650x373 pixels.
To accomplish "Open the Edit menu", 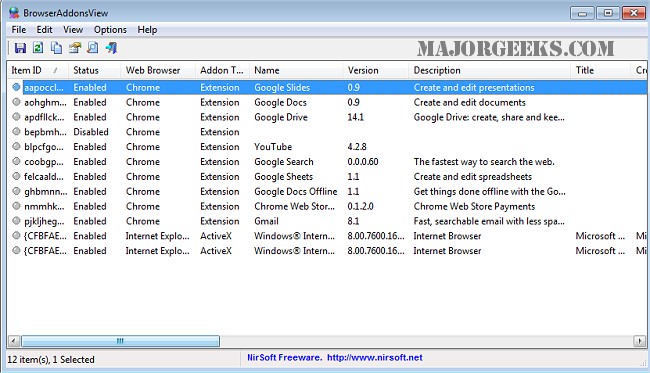I will pyautogui.click(x=44, y=30).
